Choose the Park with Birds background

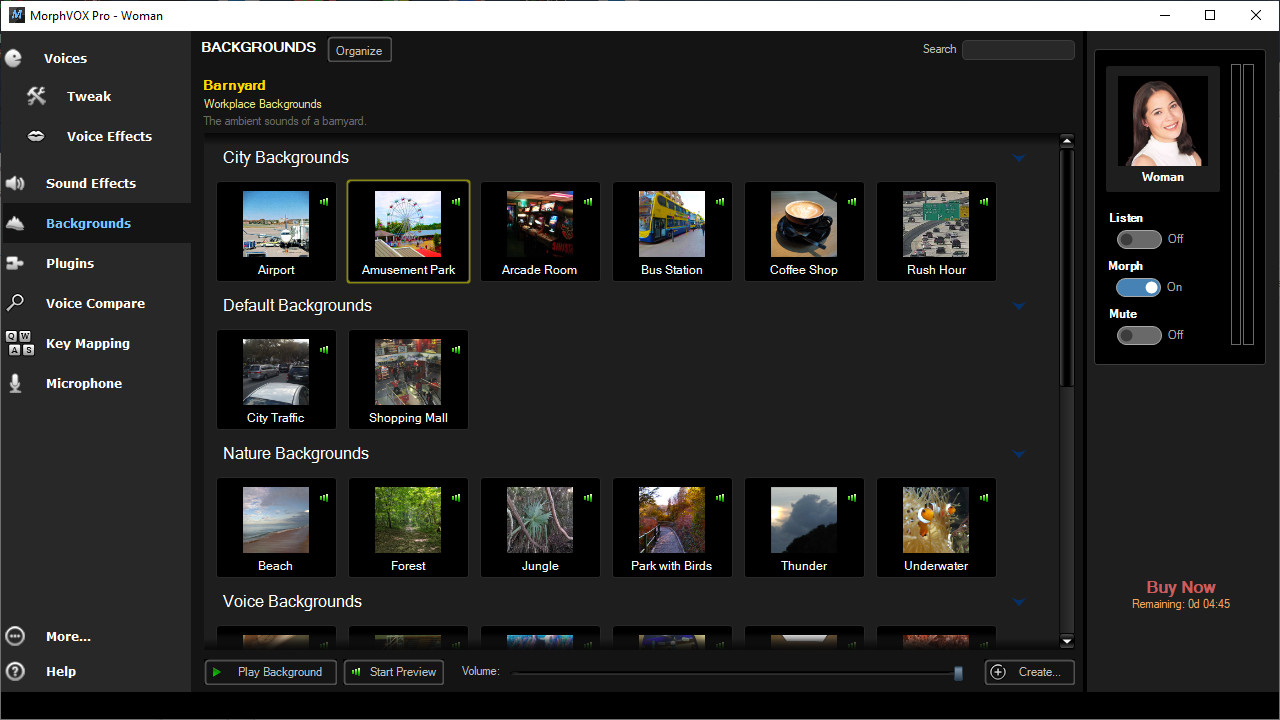672,528
